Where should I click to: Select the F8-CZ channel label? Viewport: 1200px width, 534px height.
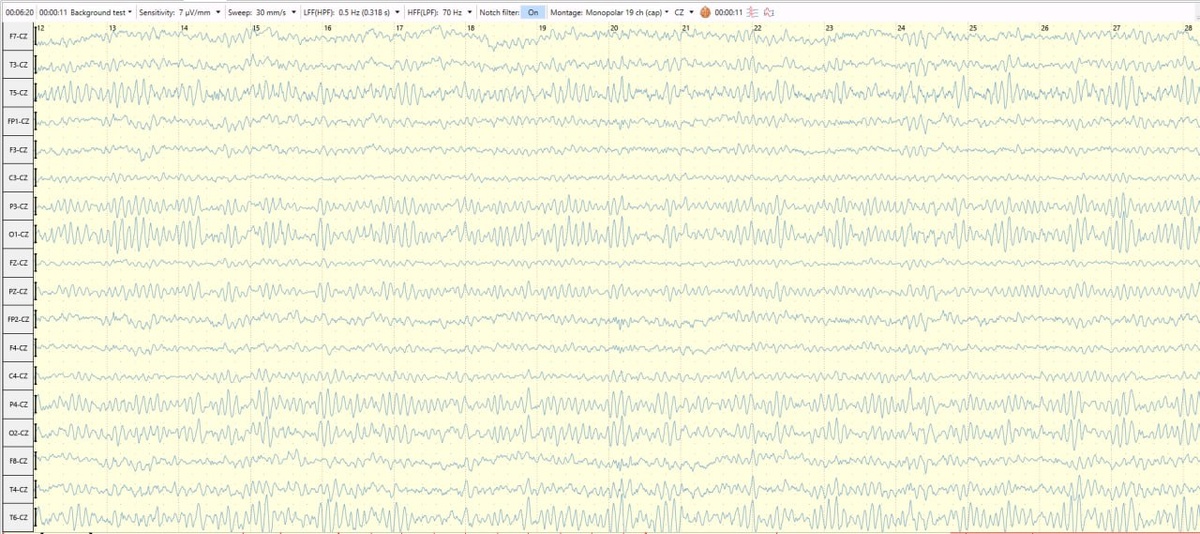(18, 461)
